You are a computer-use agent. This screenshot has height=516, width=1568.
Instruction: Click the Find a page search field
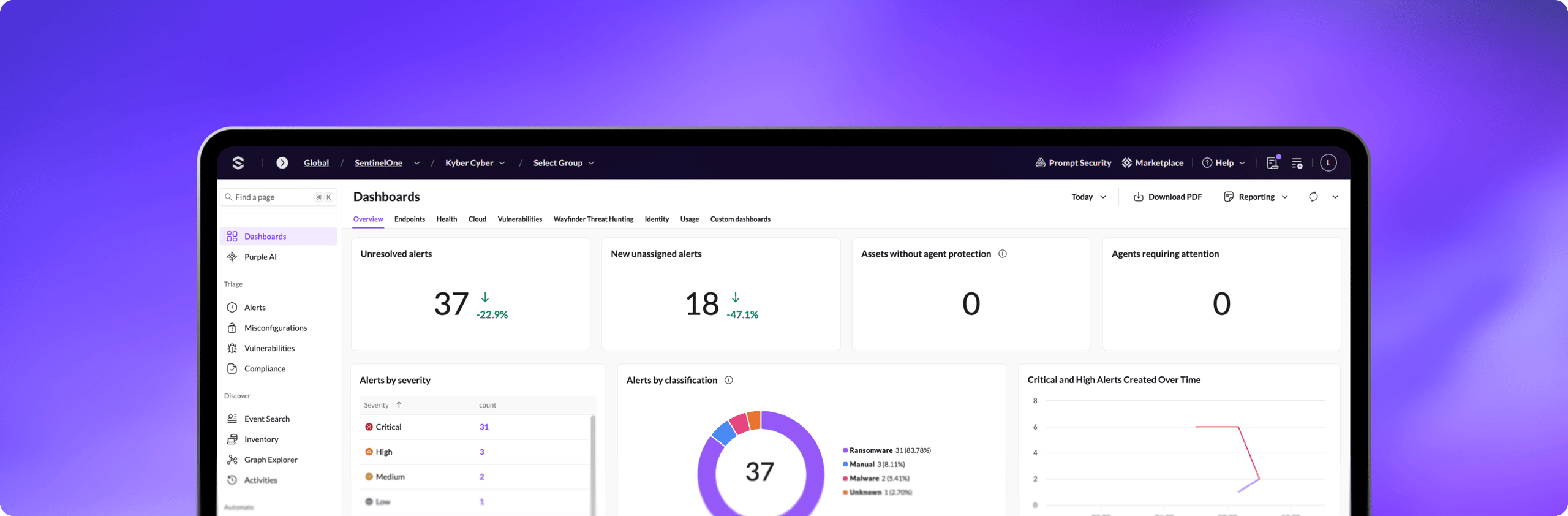coord(279,197)
